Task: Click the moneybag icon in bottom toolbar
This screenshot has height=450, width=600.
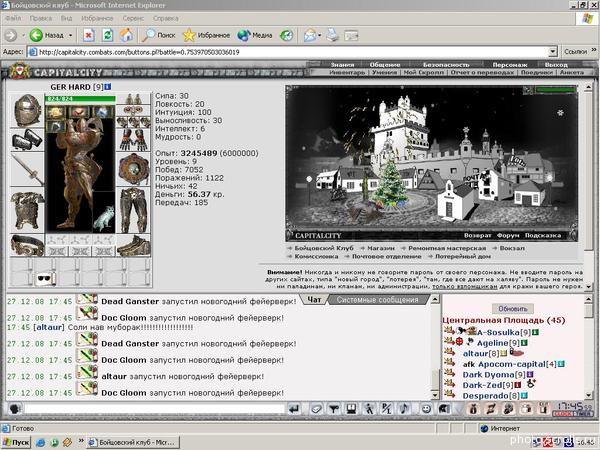Action: (473, 409)
